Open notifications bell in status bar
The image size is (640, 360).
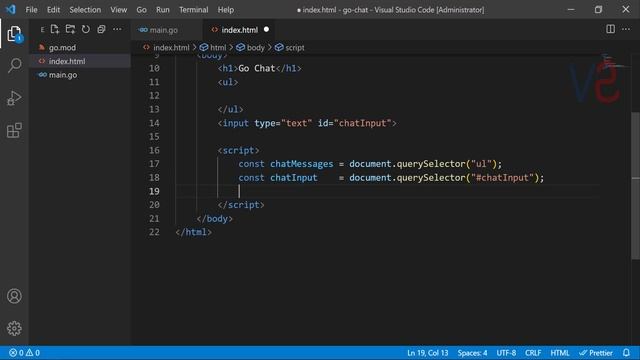626,353
